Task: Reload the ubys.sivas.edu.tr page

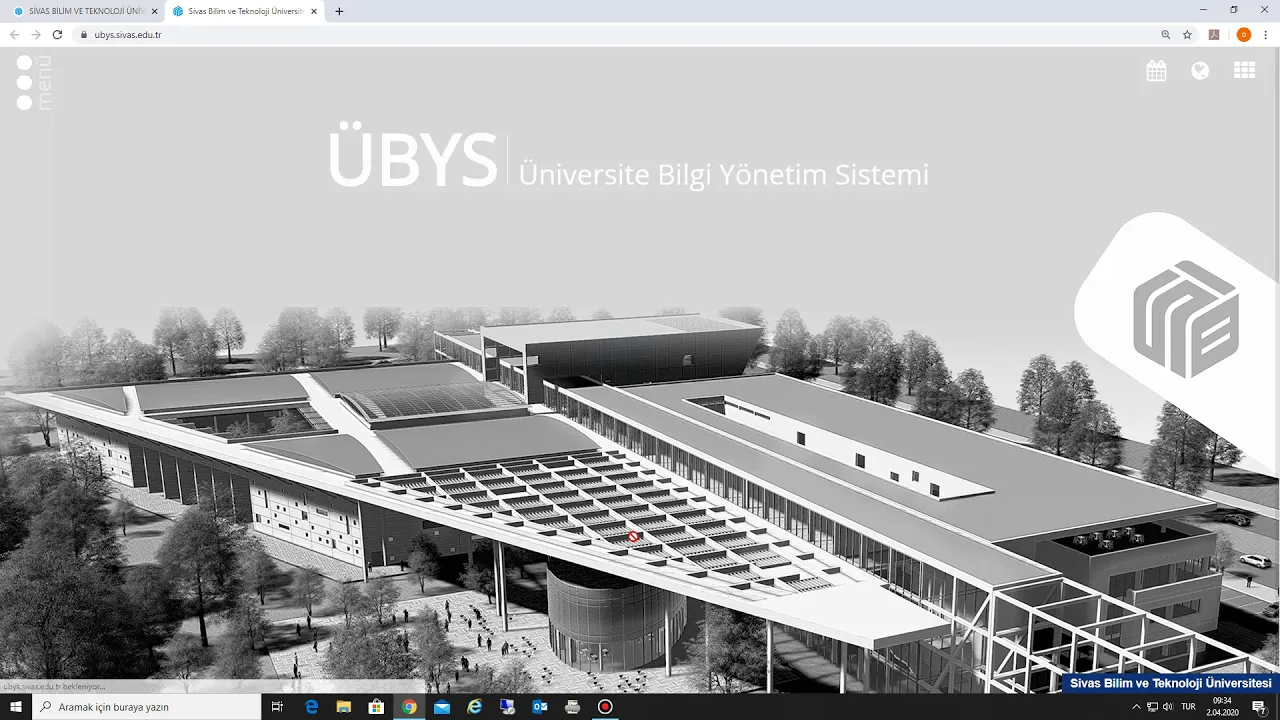Action: (x=57, y=34)
